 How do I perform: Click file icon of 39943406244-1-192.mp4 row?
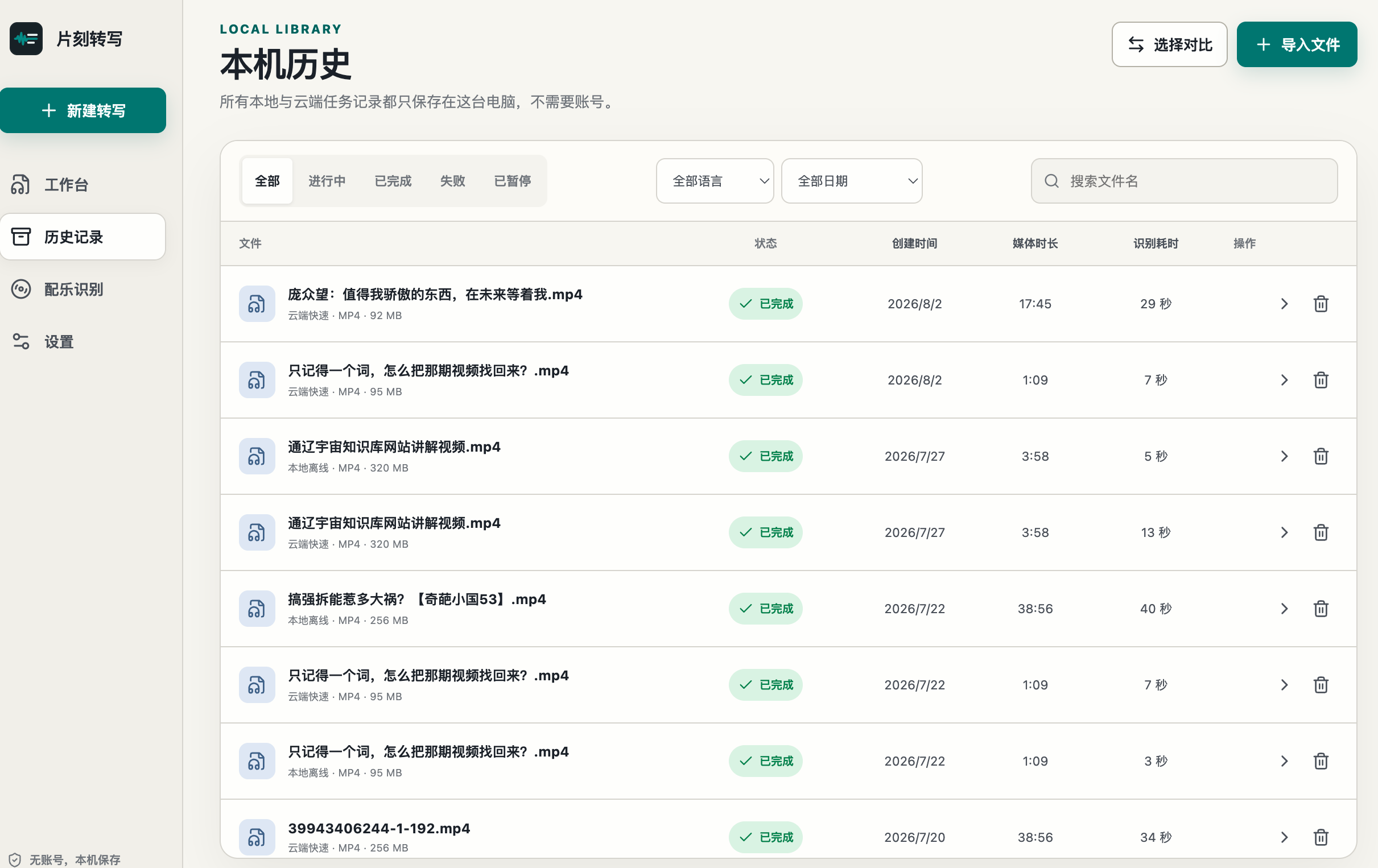click(x=257, y=837)
